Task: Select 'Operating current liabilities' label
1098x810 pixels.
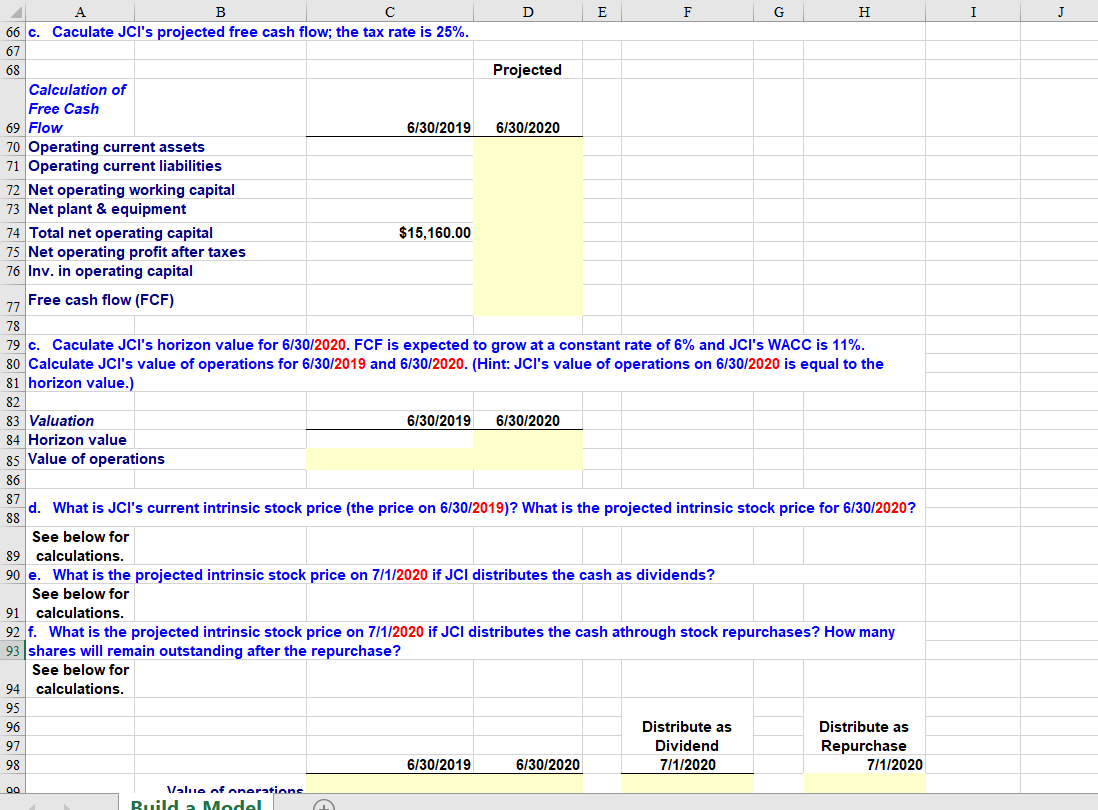Action: (x=125, y=166)
